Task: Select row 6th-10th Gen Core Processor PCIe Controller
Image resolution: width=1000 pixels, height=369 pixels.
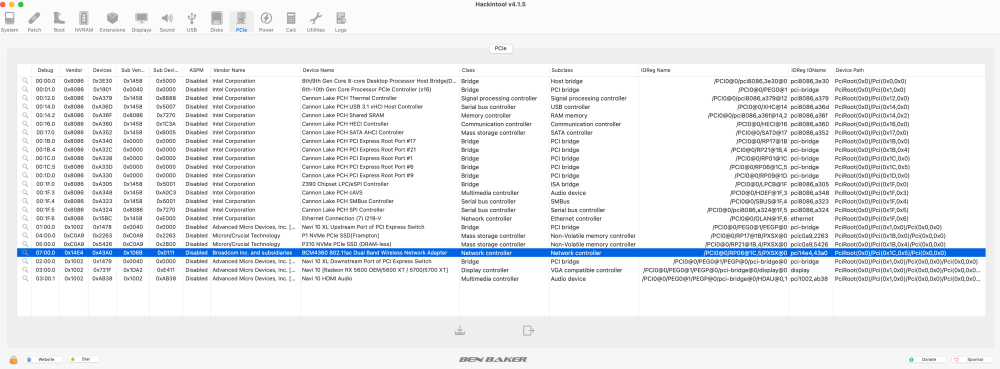Action: [x=502, y=90]
